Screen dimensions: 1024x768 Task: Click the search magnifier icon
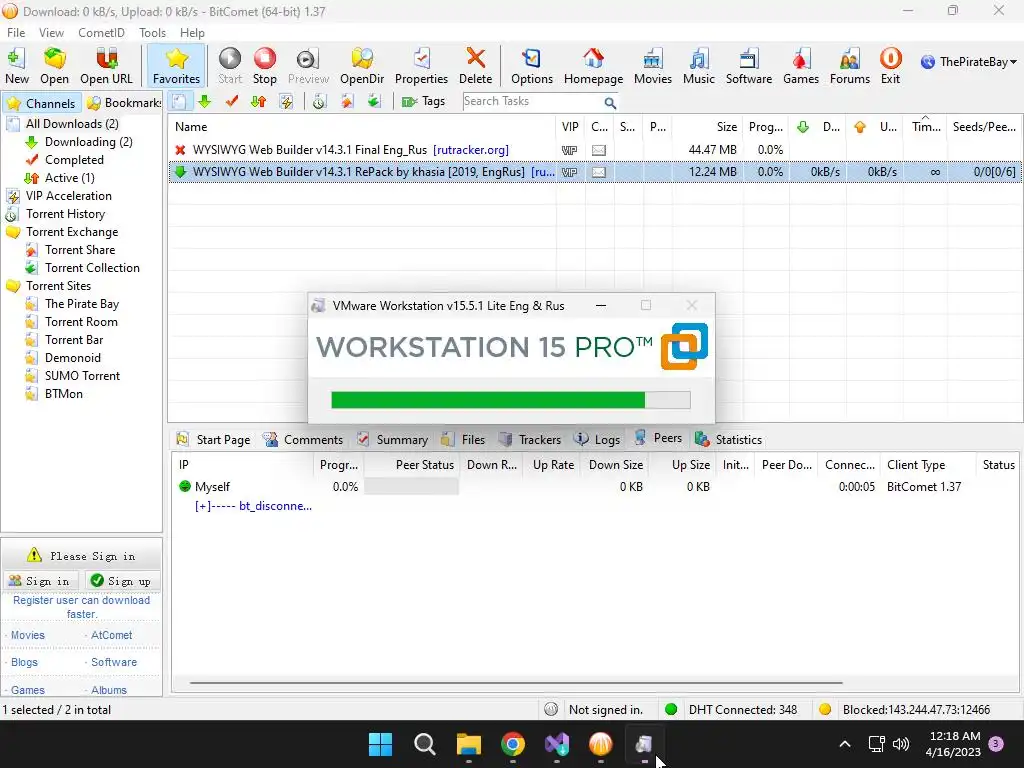pos(610,103)
